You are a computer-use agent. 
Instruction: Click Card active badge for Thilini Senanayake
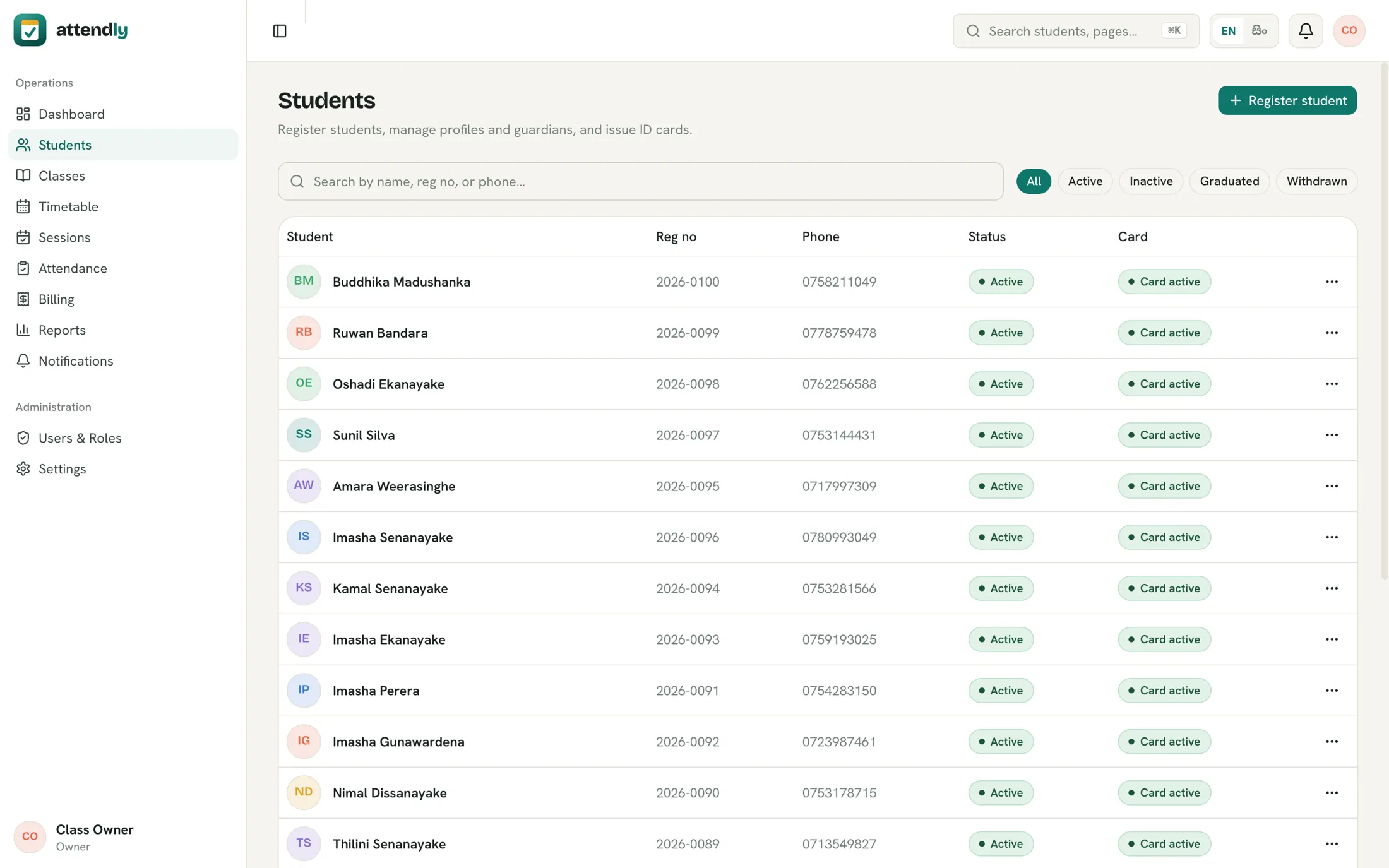[x=1164, y=844]
